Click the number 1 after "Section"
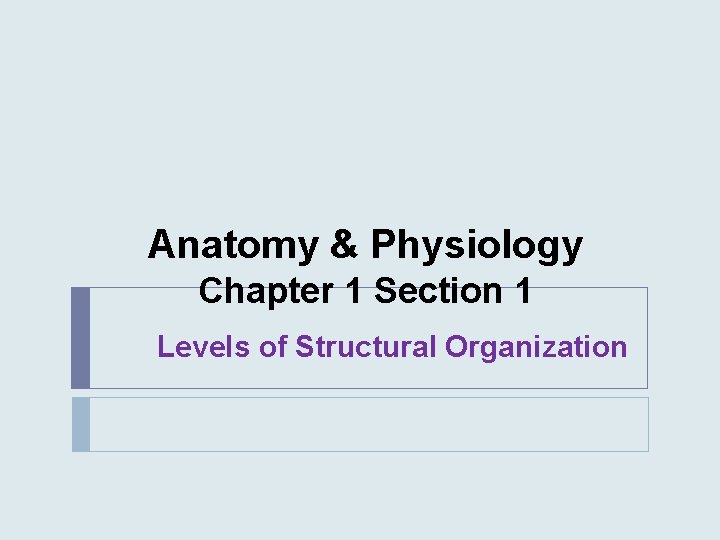Viewport: 720px width, 540px height. click(x=523, y=290)
